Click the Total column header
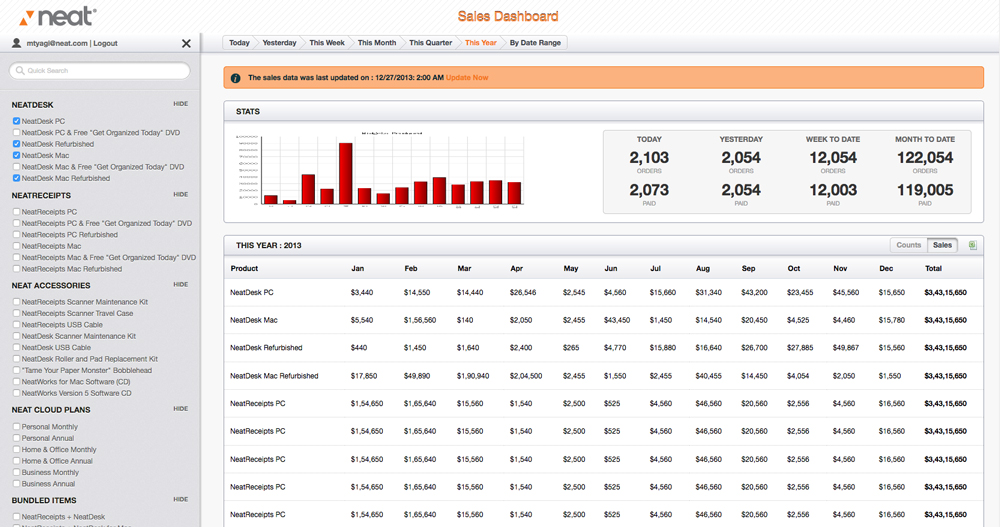1000x527 pixels. 933,269
